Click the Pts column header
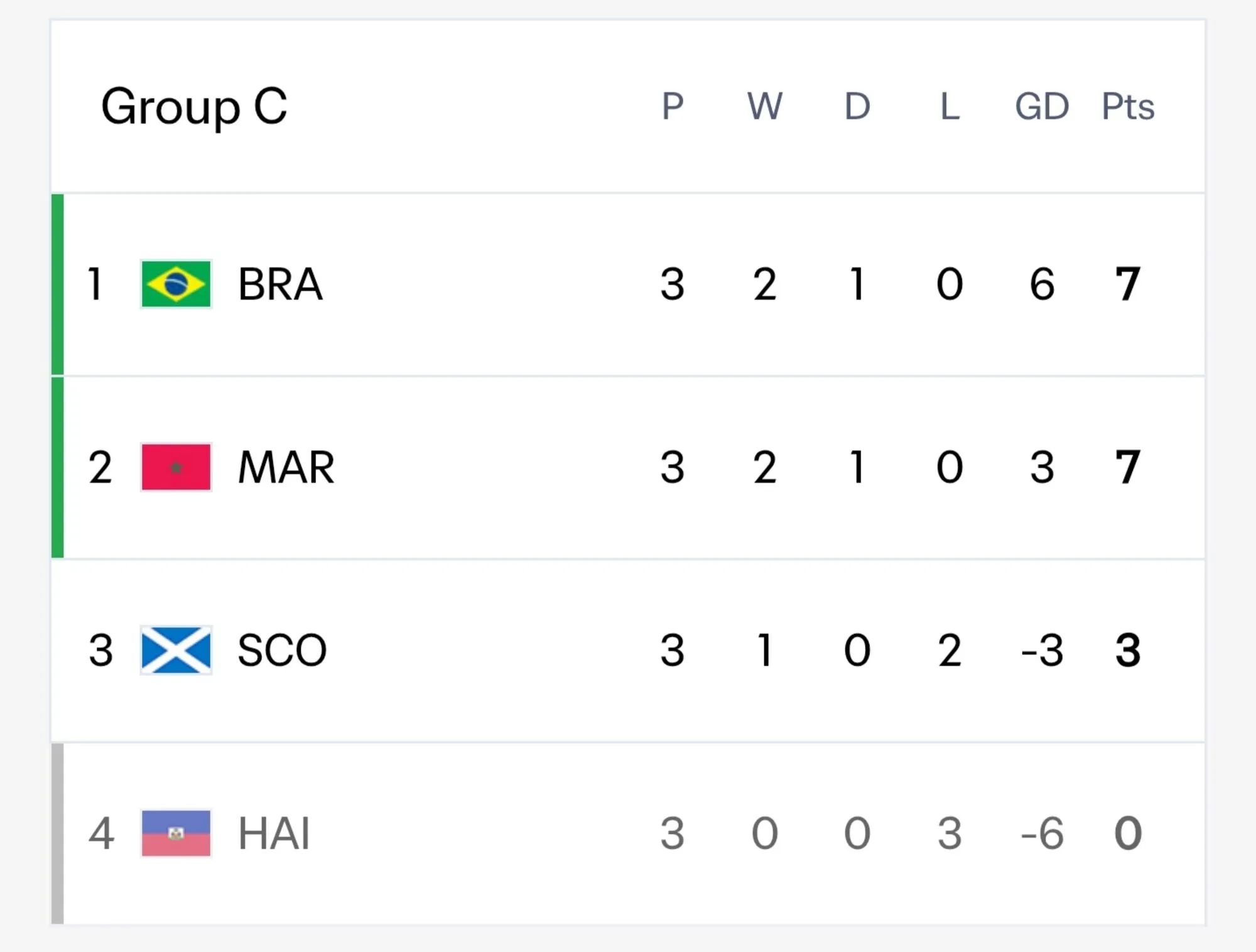 click(1128, 106)
